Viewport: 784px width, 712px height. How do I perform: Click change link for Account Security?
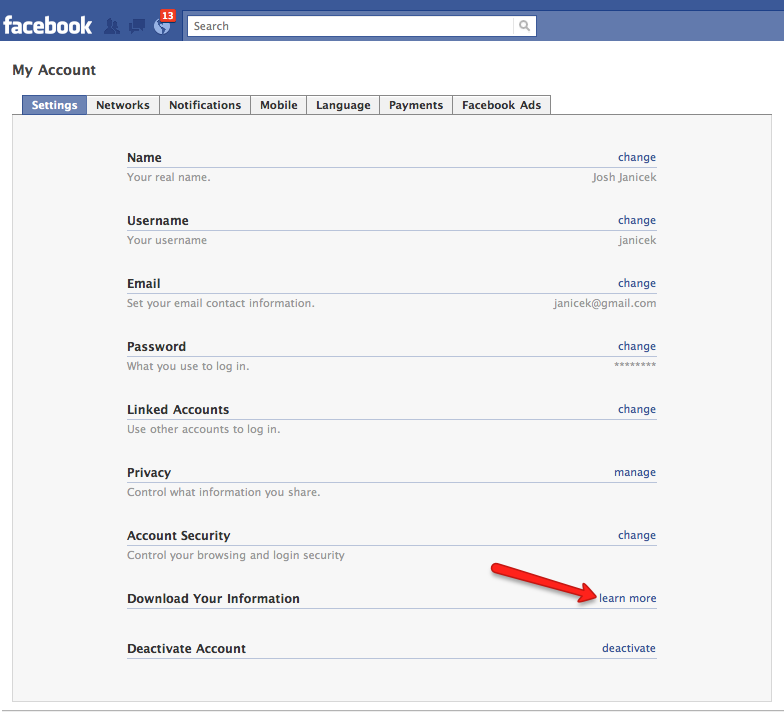point(636,535)
